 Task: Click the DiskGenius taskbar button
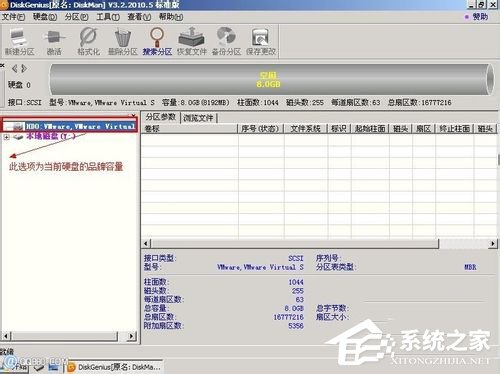click(x=114, y=367)
